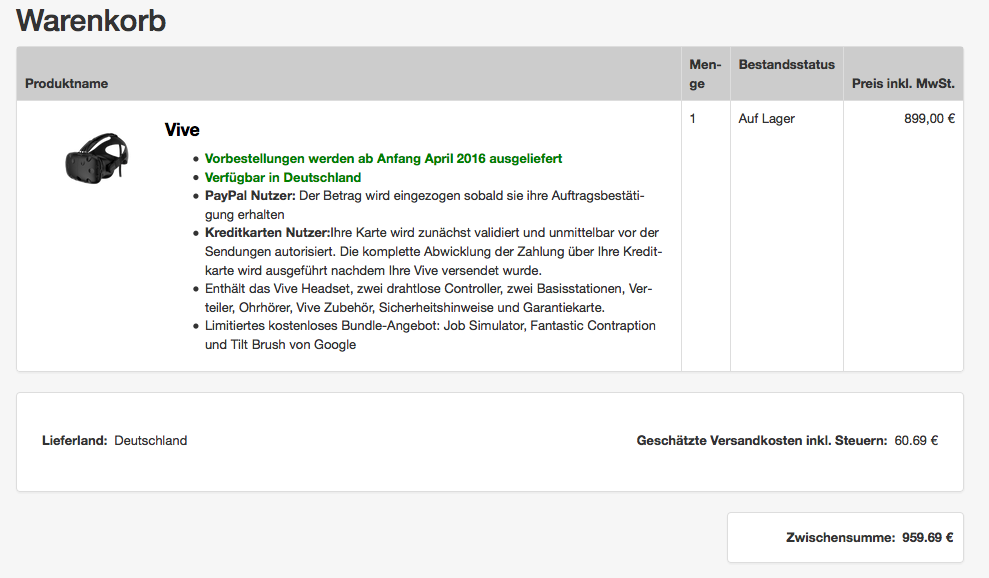Click the PayPal Nutzer bullet label
This screenshot has height=578, width=989.
click(x=250, y=196)
